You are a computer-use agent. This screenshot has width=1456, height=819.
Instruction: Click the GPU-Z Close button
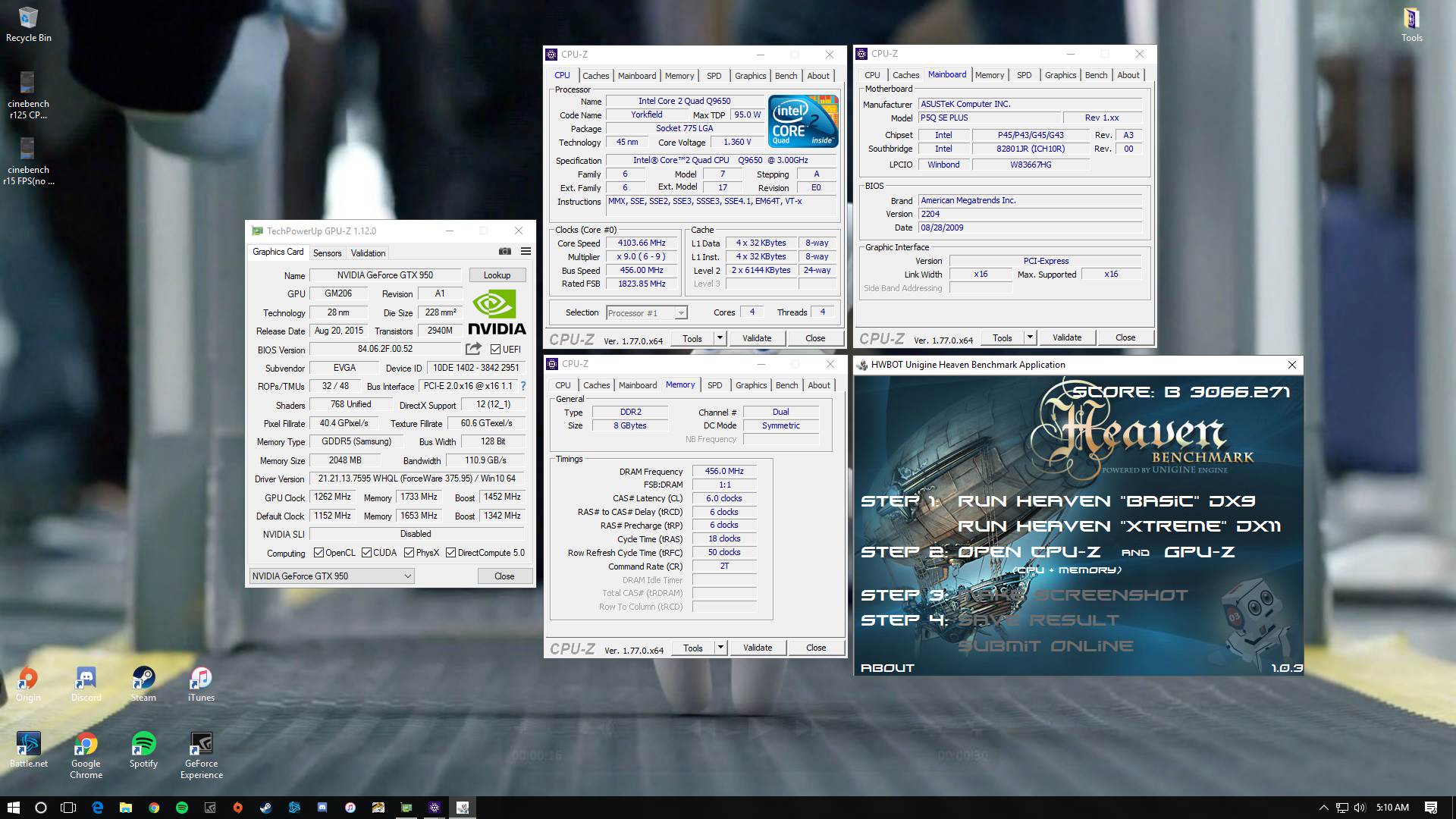click(504, 576)
